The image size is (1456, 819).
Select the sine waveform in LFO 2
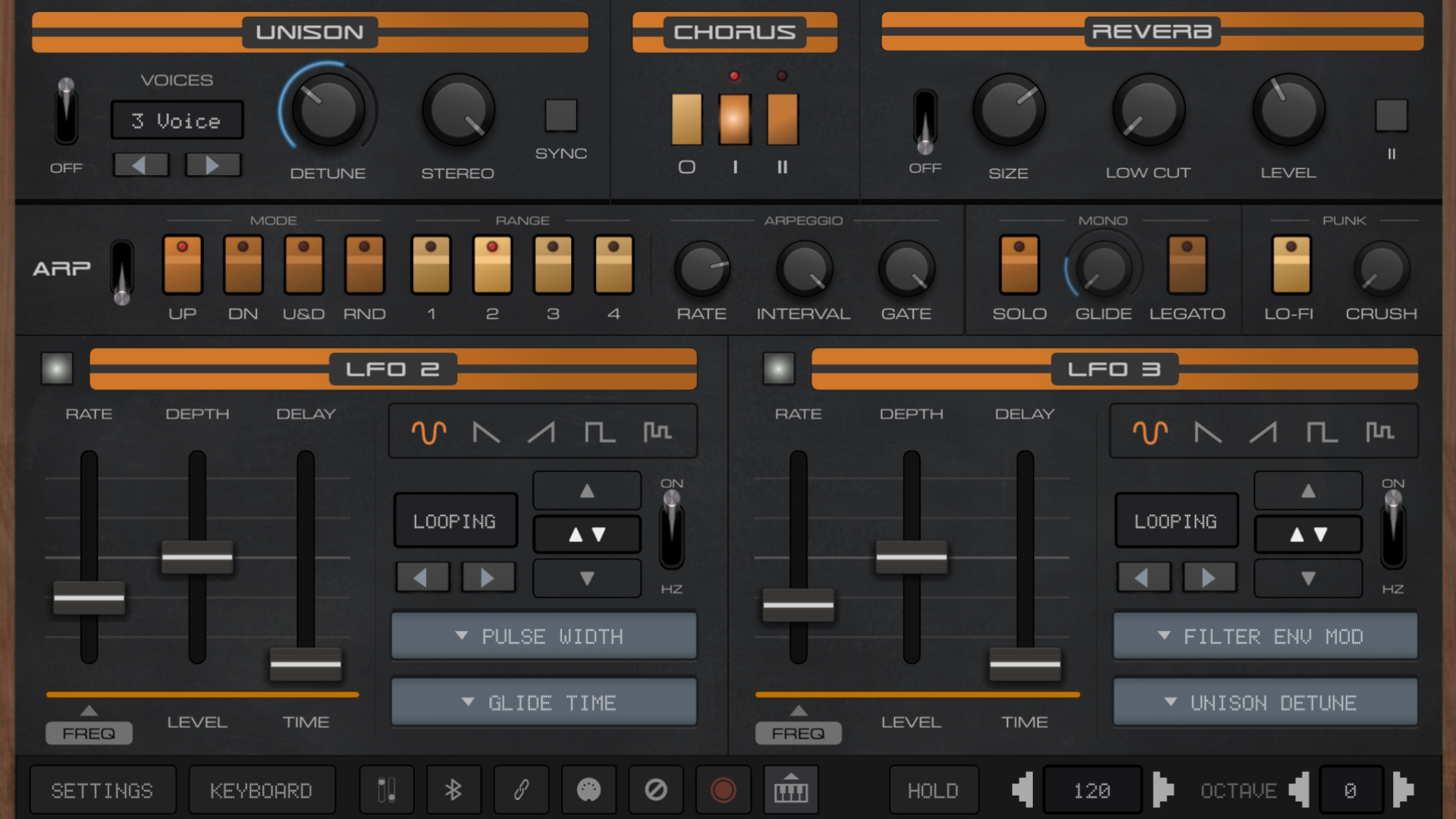(x=428, y=432)
